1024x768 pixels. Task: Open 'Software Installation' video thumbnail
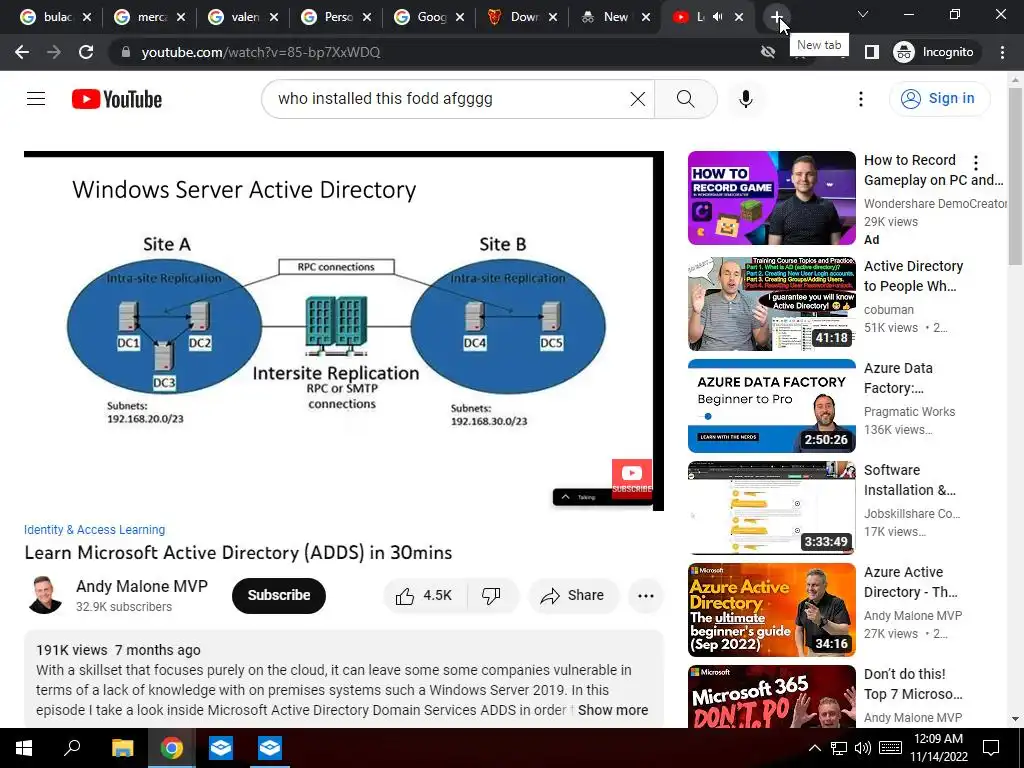[771, 507]
